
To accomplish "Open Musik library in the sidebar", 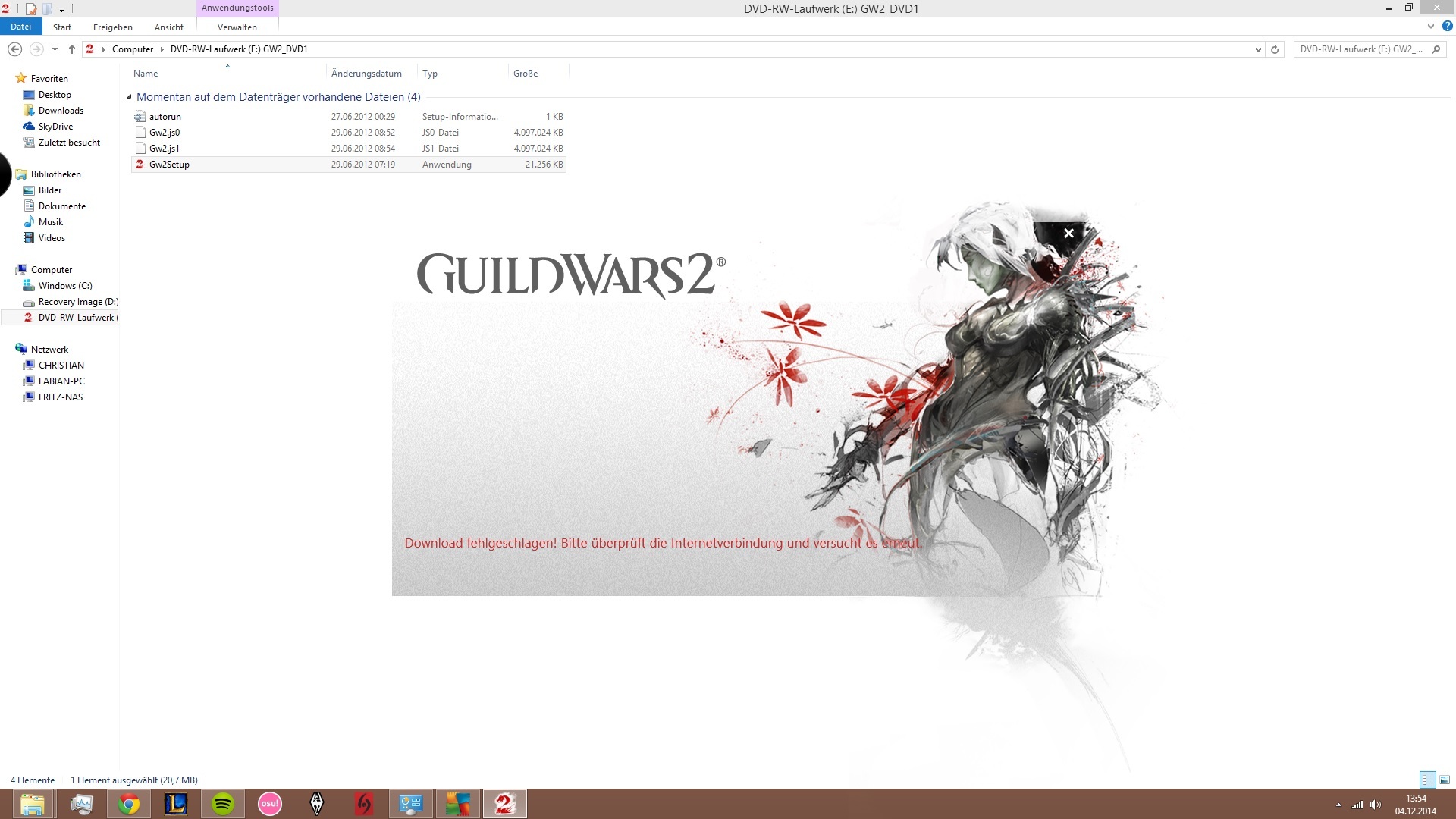I will (x=51, y=222).
